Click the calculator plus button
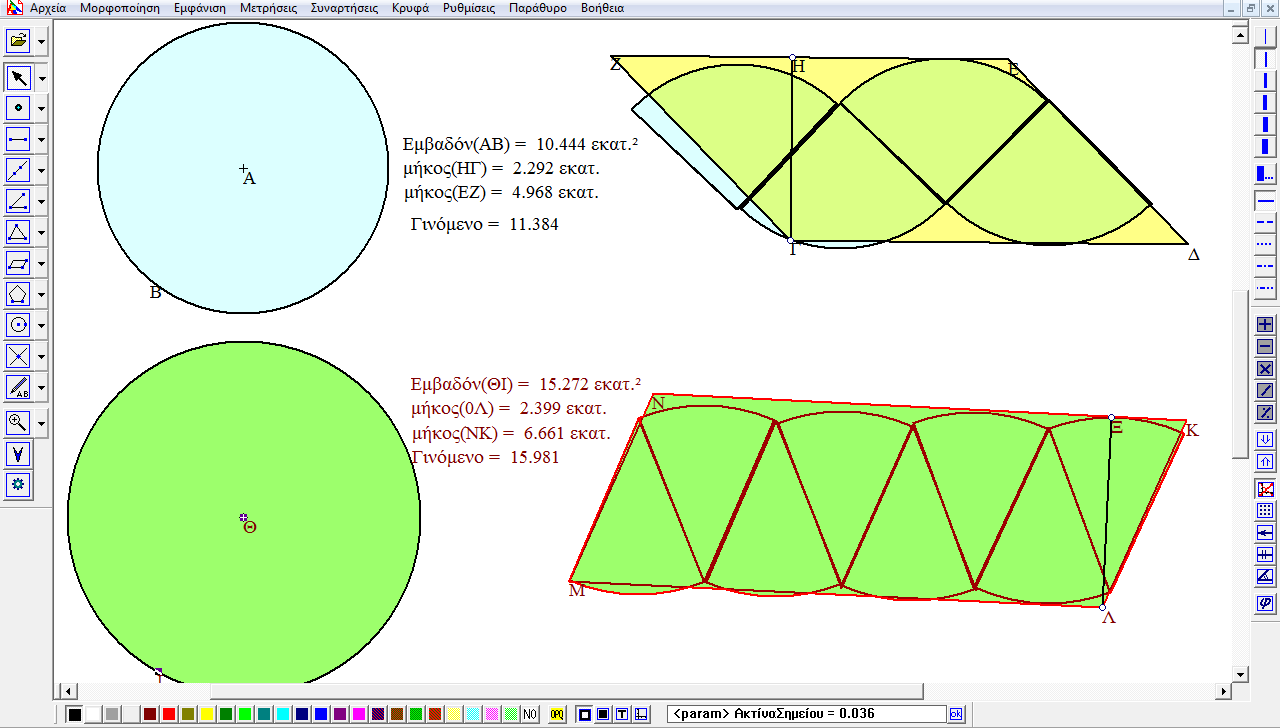Viewport: 1280px width, 728px height. (1265, 325)
